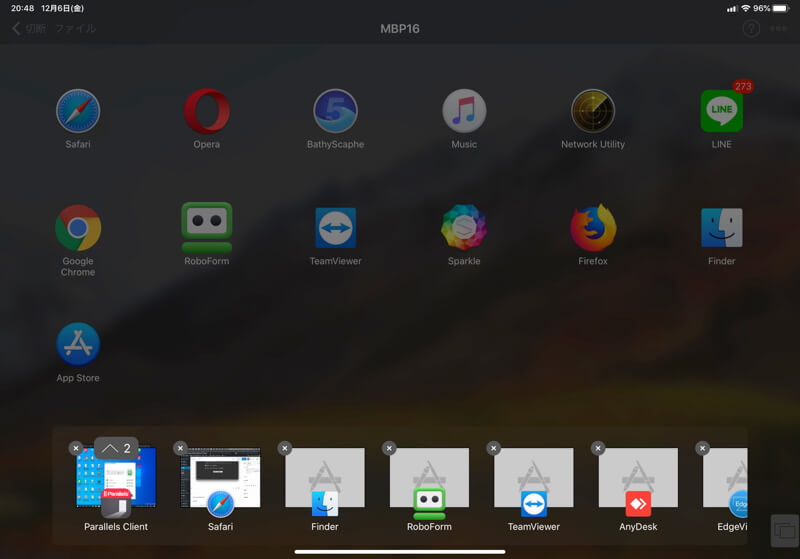Launch Google Chrome
The width and height of the screenshot is (800, 559).
[78, 228]
